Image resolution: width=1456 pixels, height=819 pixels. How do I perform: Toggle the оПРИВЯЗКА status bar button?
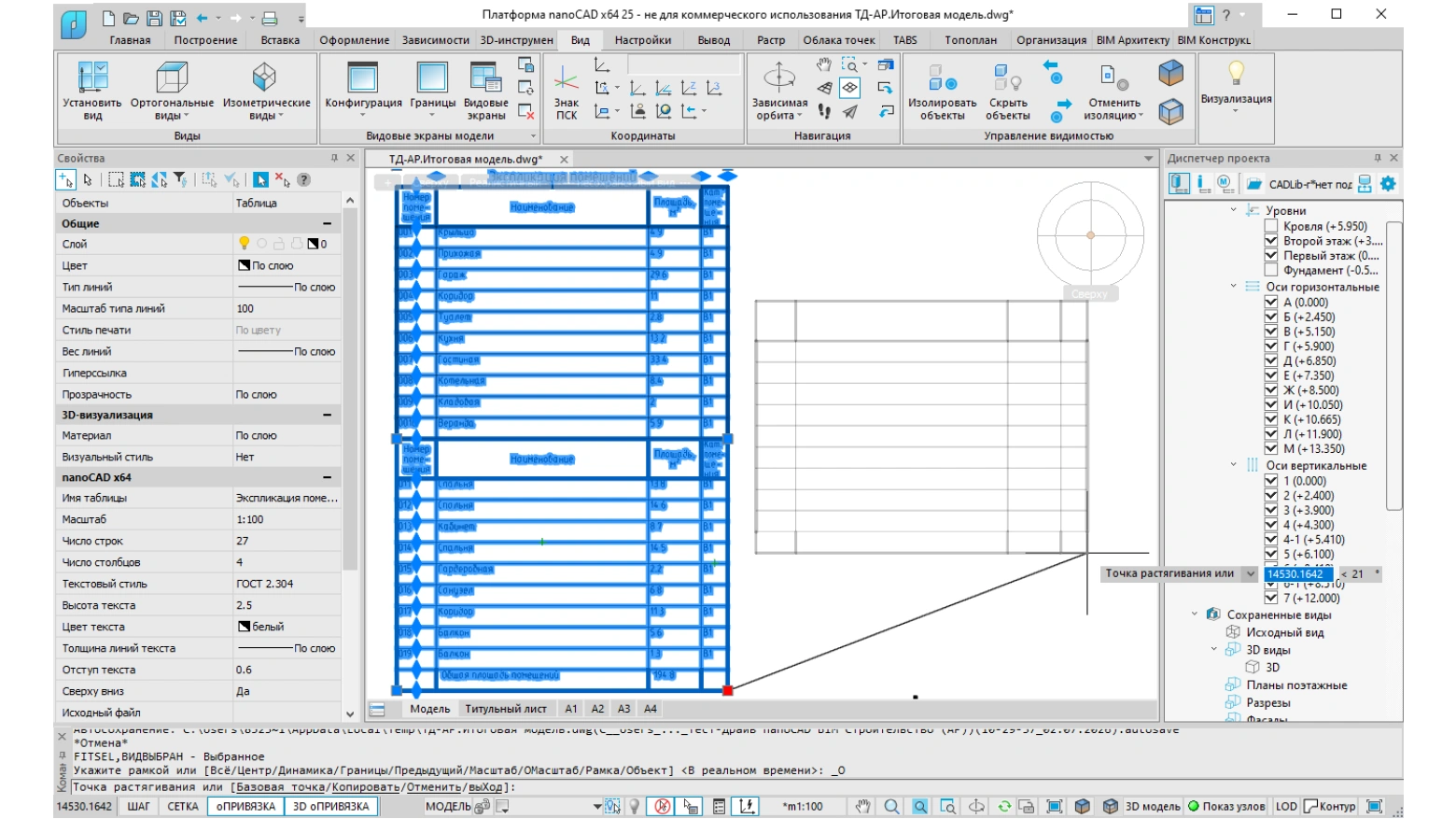(245, 807)
